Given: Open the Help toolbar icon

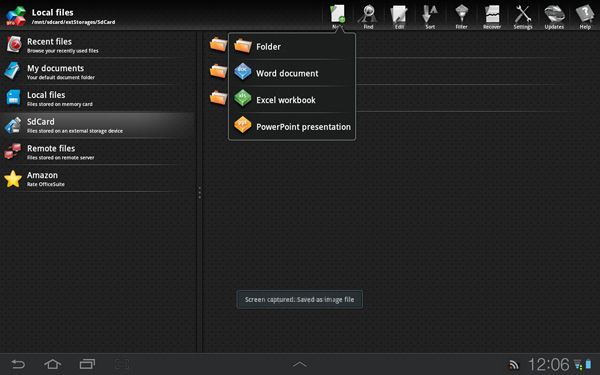Looking at the screenshot, I should pyautogui.click(x=585, y=16).
